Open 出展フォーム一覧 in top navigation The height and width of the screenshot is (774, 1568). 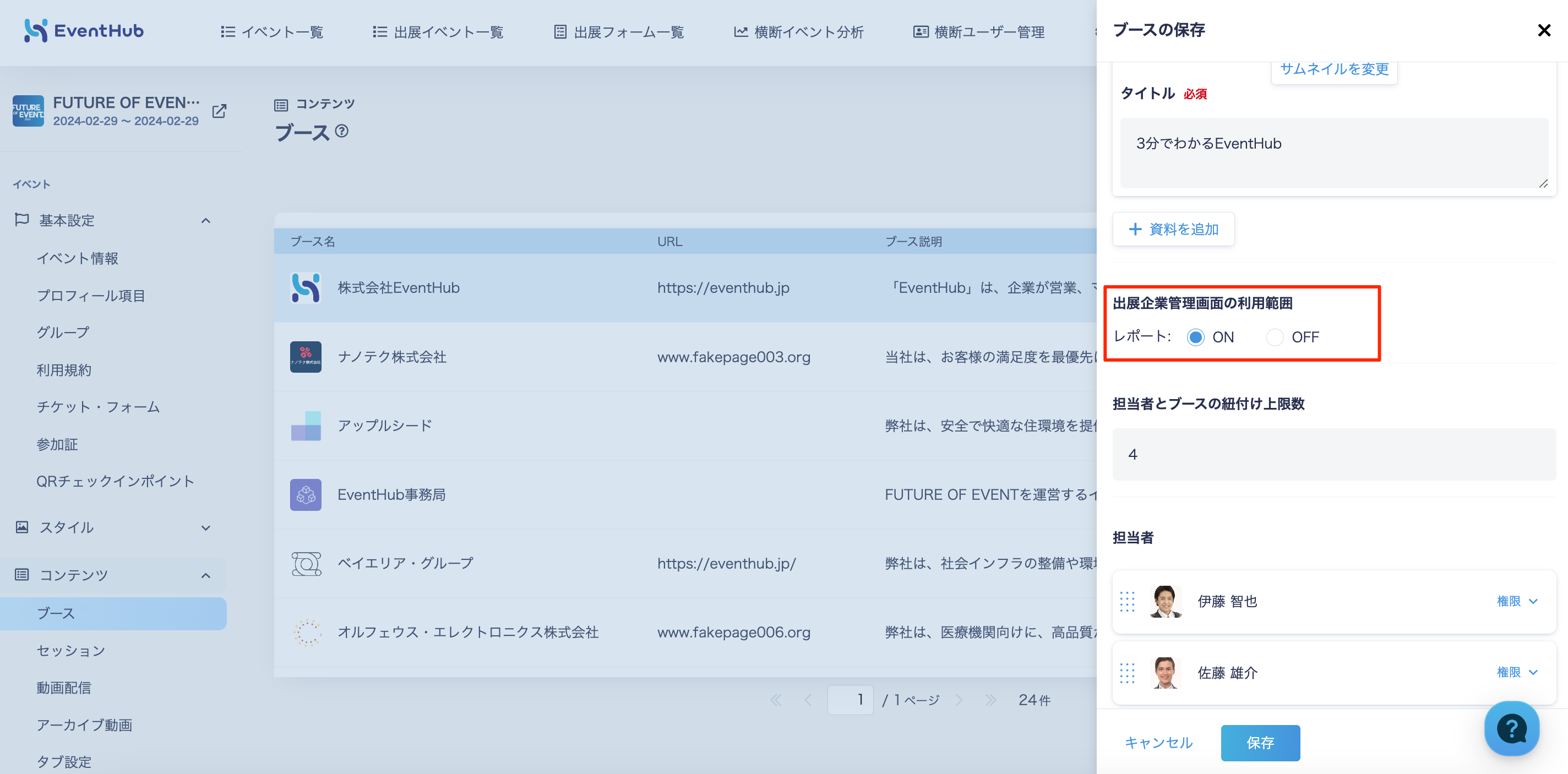[x=618, y=31]
